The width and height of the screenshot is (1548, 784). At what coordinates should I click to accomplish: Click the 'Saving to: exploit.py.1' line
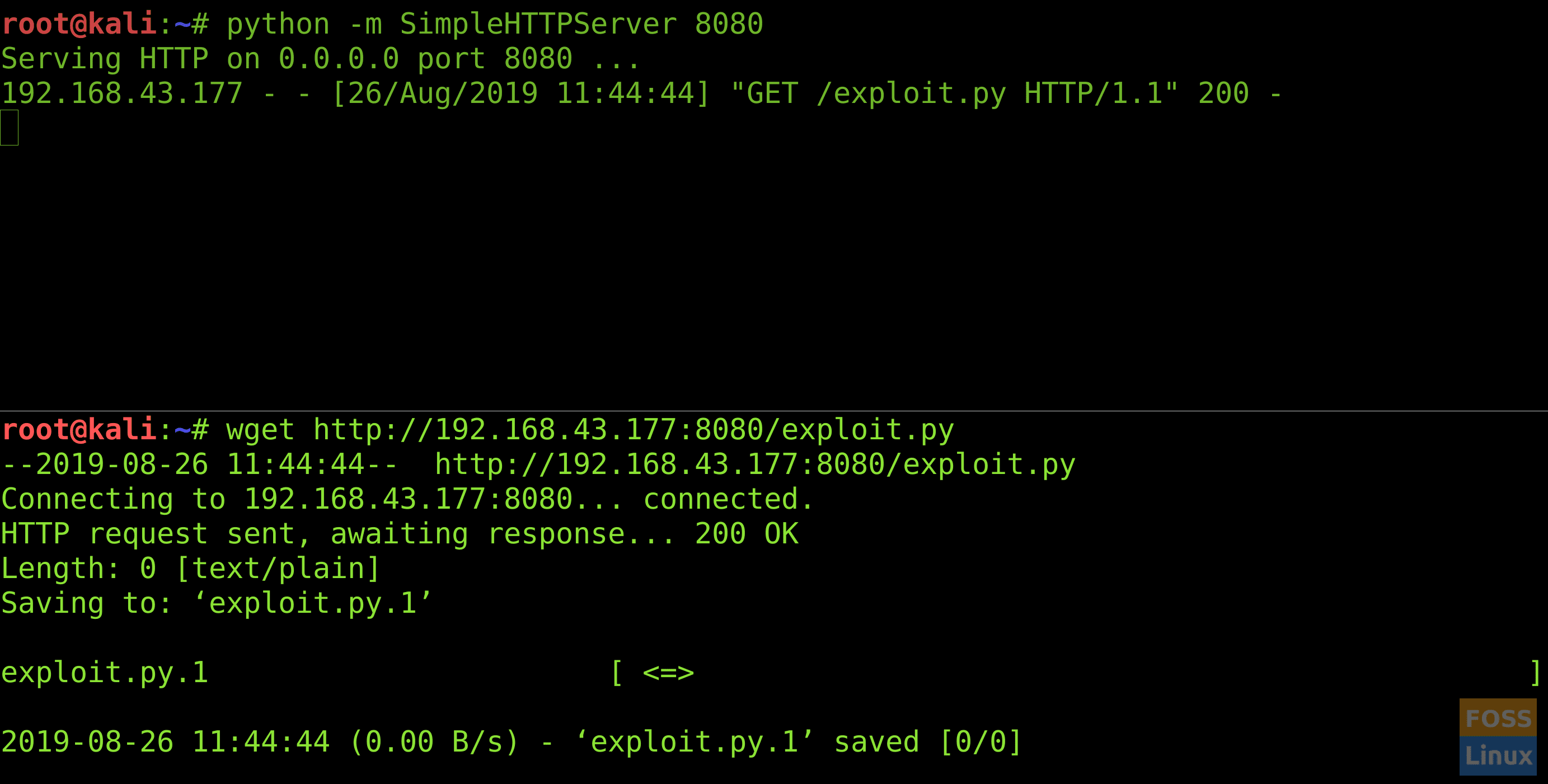coord(217,603)
